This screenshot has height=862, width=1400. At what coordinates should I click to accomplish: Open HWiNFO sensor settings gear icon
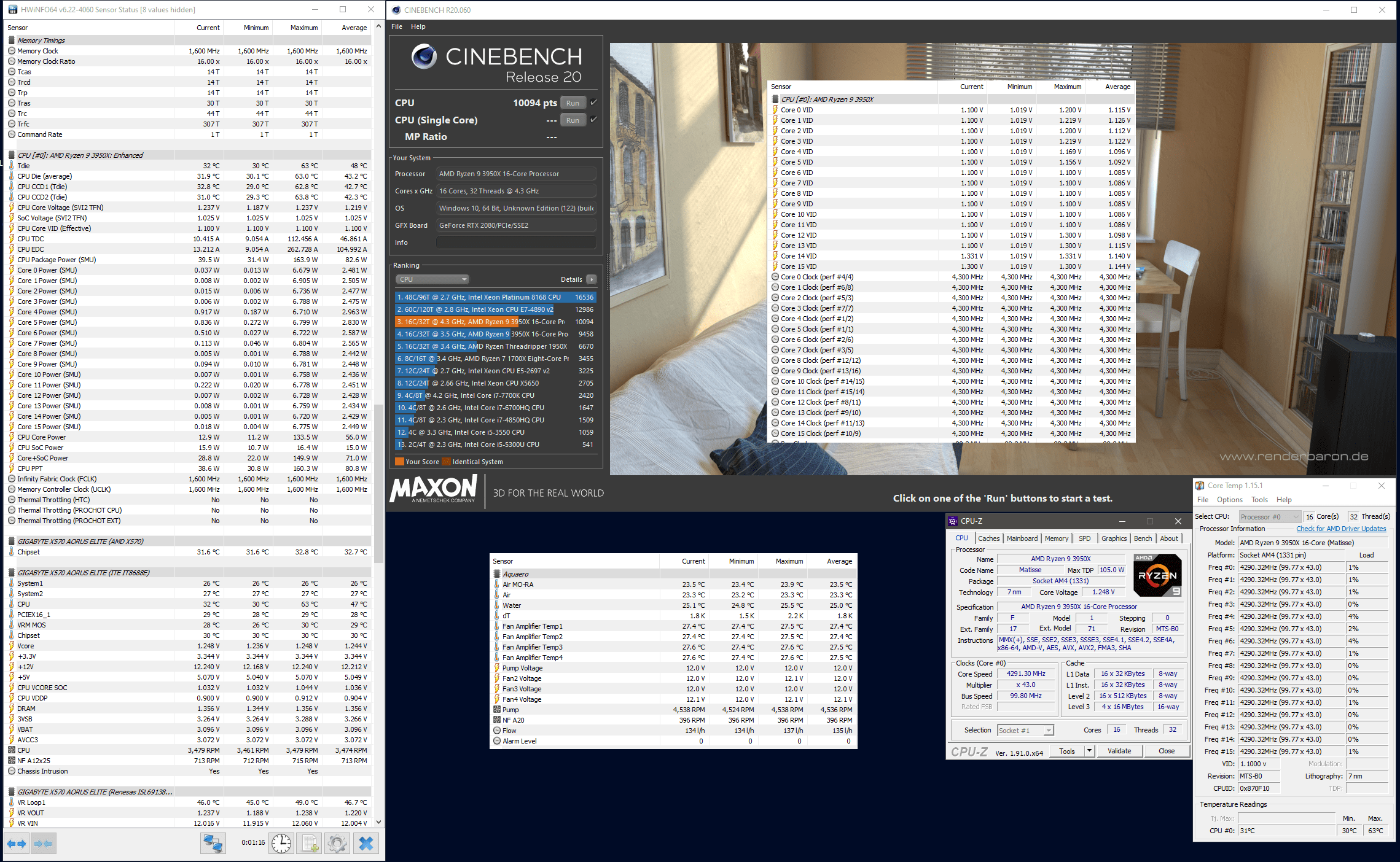[x=337, y=844]
